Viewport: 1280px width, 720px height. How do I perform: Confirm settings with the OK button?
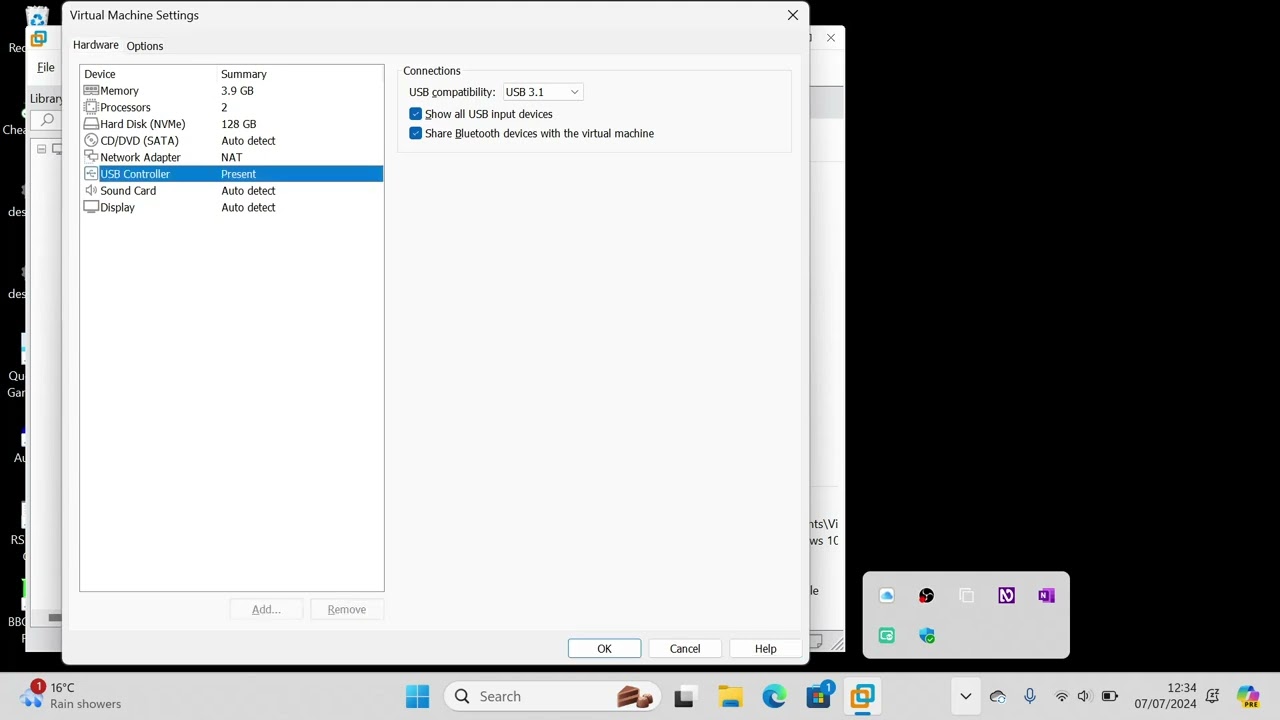pos(604,649)
